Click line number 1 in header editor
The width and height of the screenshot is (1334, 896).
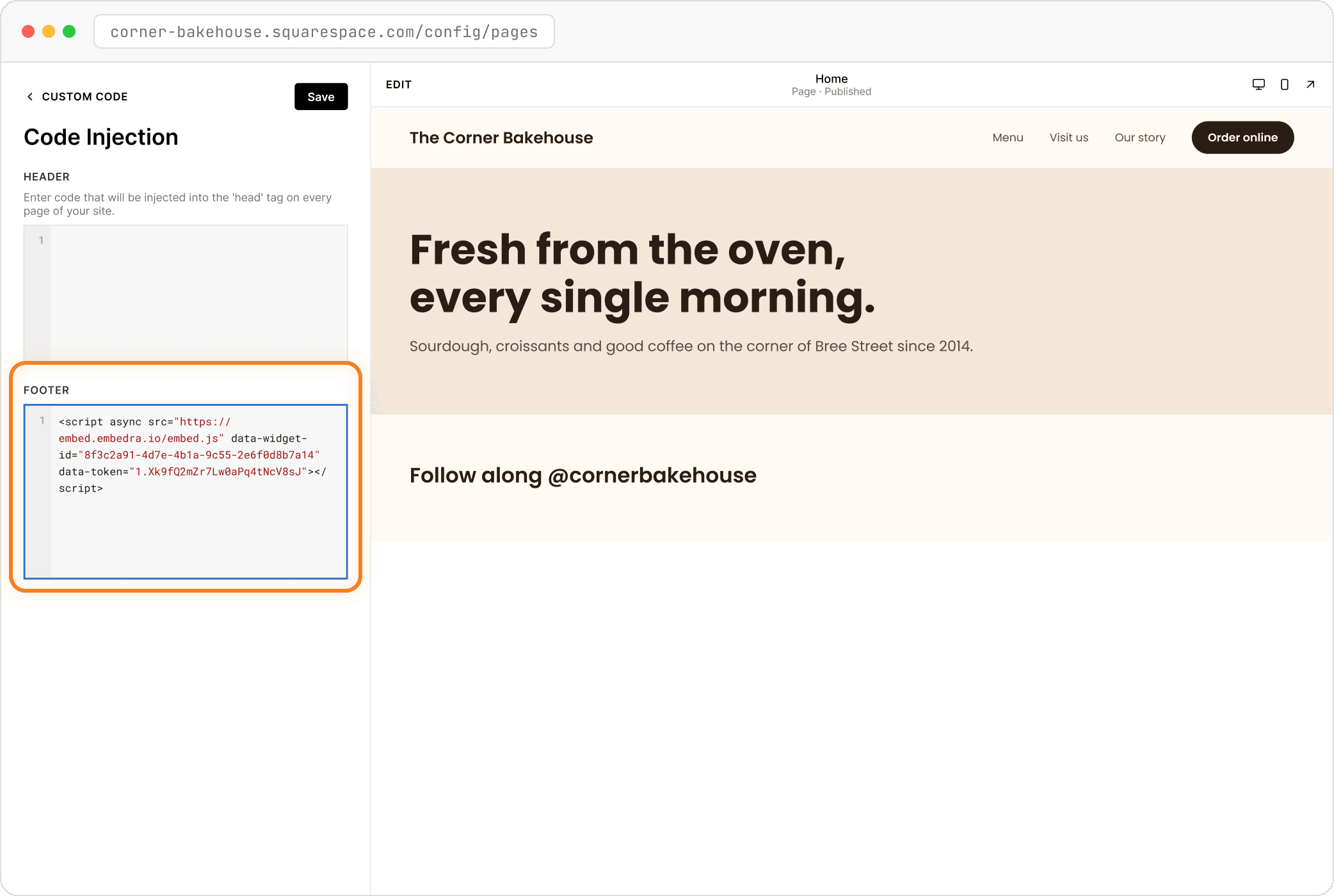[x=41, y=240]
